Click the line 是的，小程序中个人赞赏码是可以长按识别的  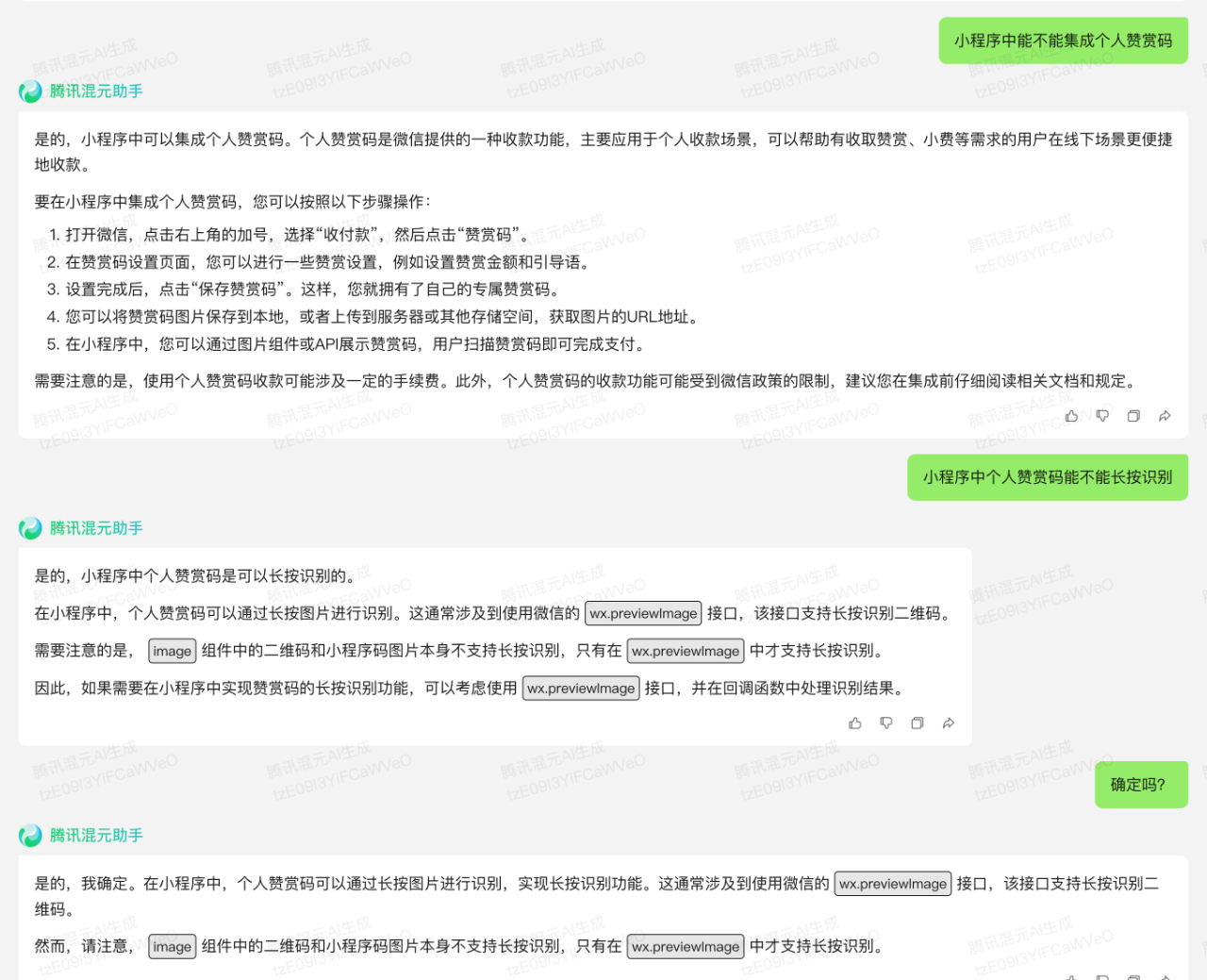(198, 576)
